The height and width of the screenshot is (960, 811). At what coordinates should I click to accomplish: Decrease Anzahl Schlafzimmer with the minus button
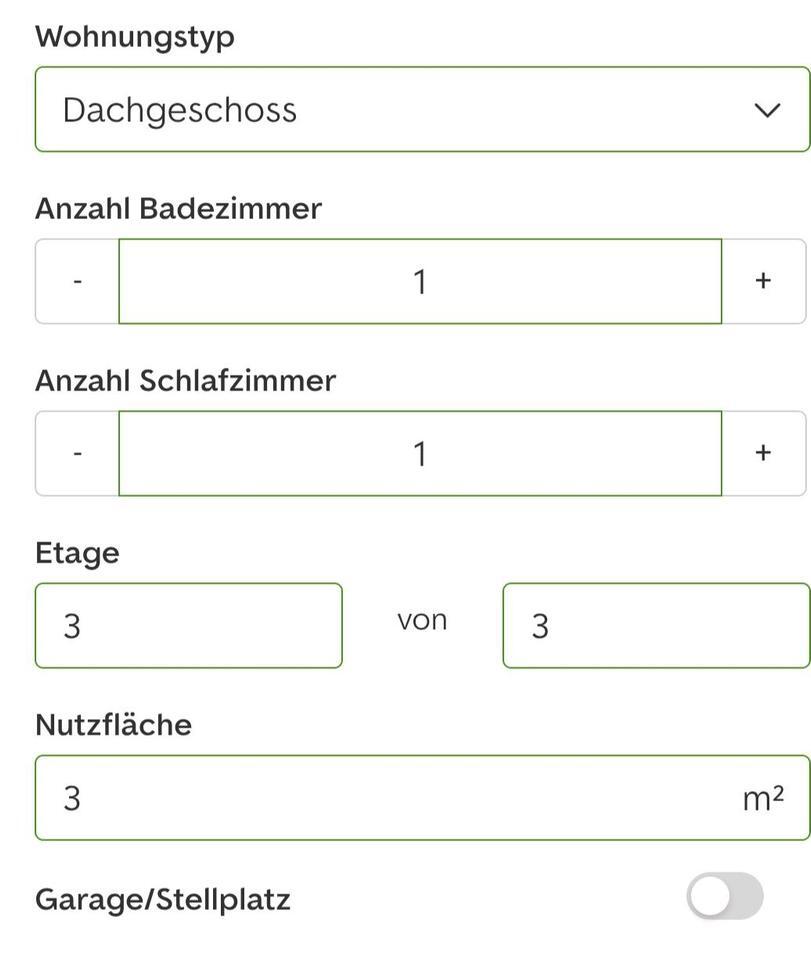[75, 452]
